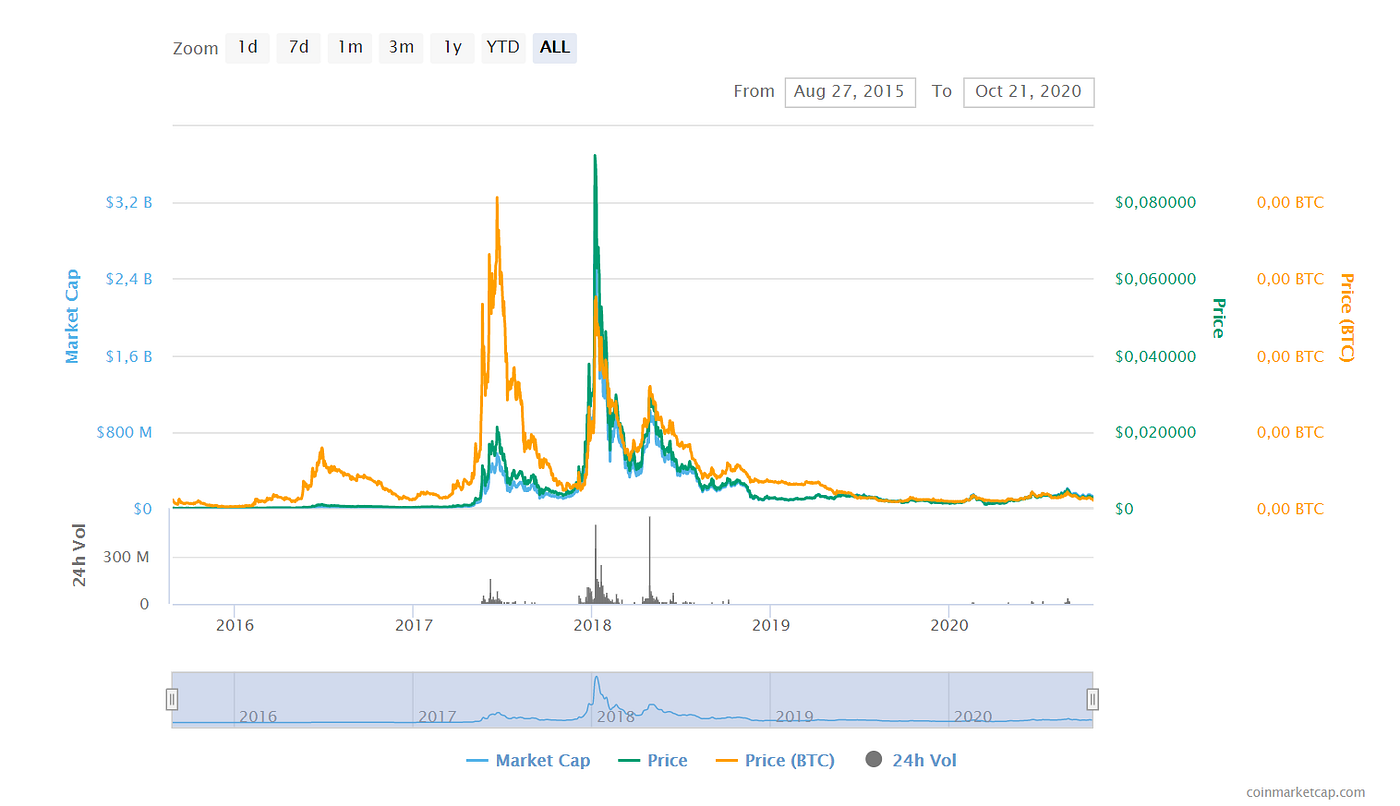This screenshot has height=806, width=1400.
Task: Switch to the 1y view
Action: [x=452, y=47]
